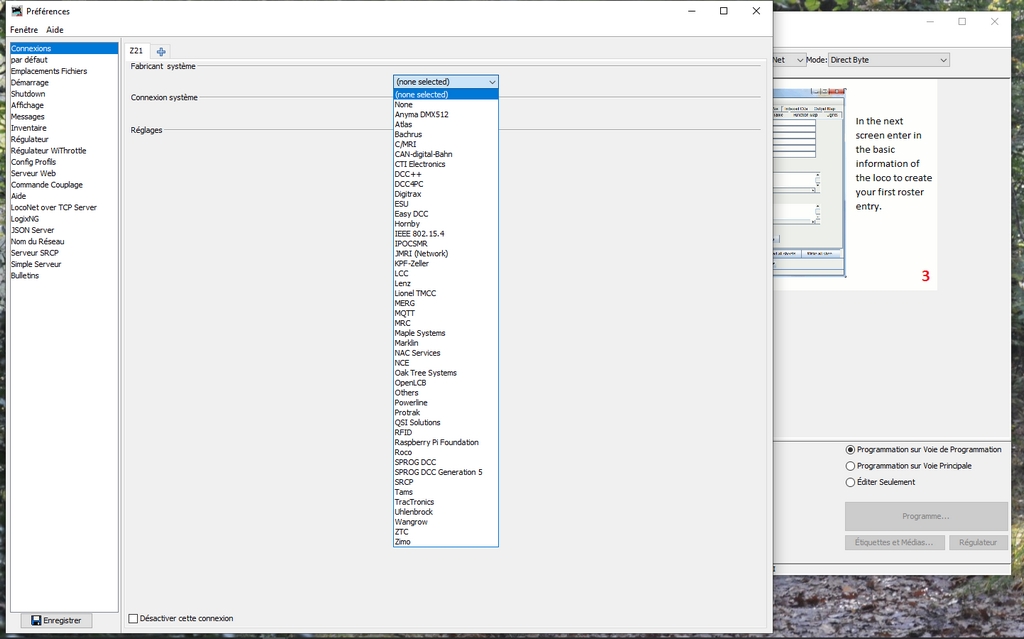Choose DCC++ from manufacturer list
Screen dimensions: 1024x639
pyautogui.click(x=445, y=174)
